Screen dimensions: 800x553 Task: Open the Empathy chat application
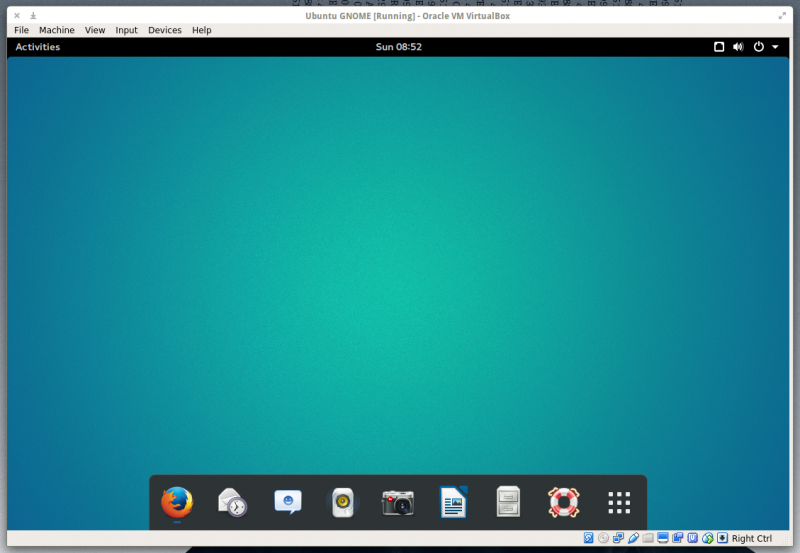point(288,502)
